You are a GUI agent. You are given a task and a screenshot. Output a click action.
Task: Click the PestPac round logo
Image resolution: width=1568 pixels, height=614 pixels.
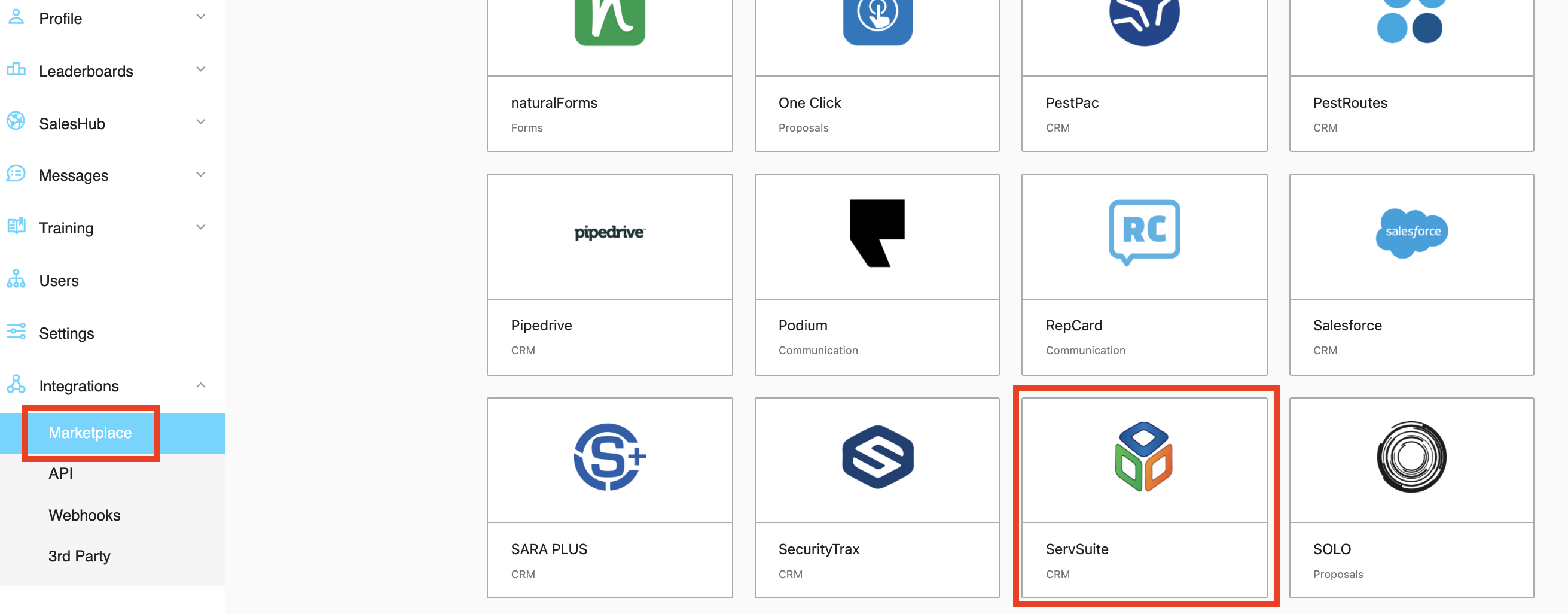[x=1144, y=22]
